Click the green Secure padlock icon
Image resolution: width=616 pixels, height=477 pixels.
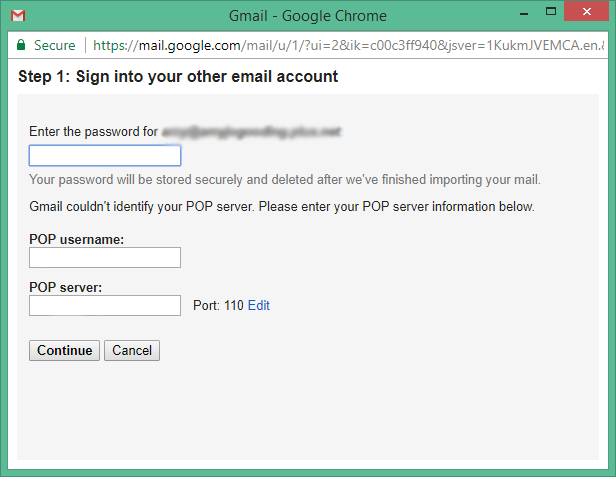coord(20,46)
